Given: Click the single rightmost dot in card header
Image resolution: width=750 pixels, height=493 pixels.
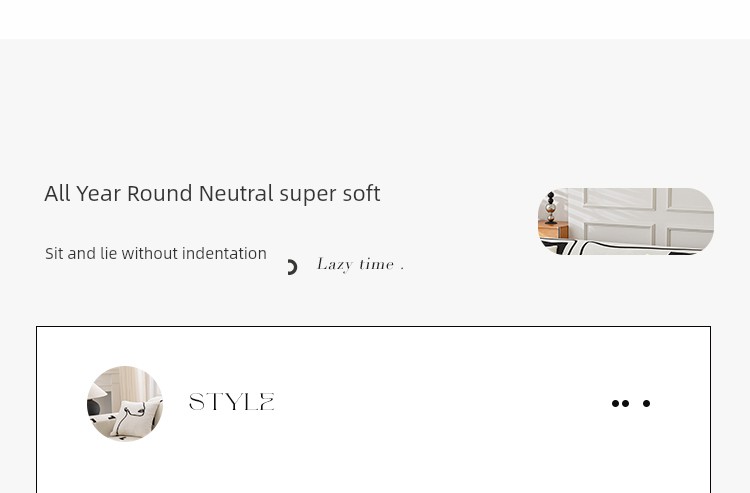Looking at the screenshot, I should [646, 404].
